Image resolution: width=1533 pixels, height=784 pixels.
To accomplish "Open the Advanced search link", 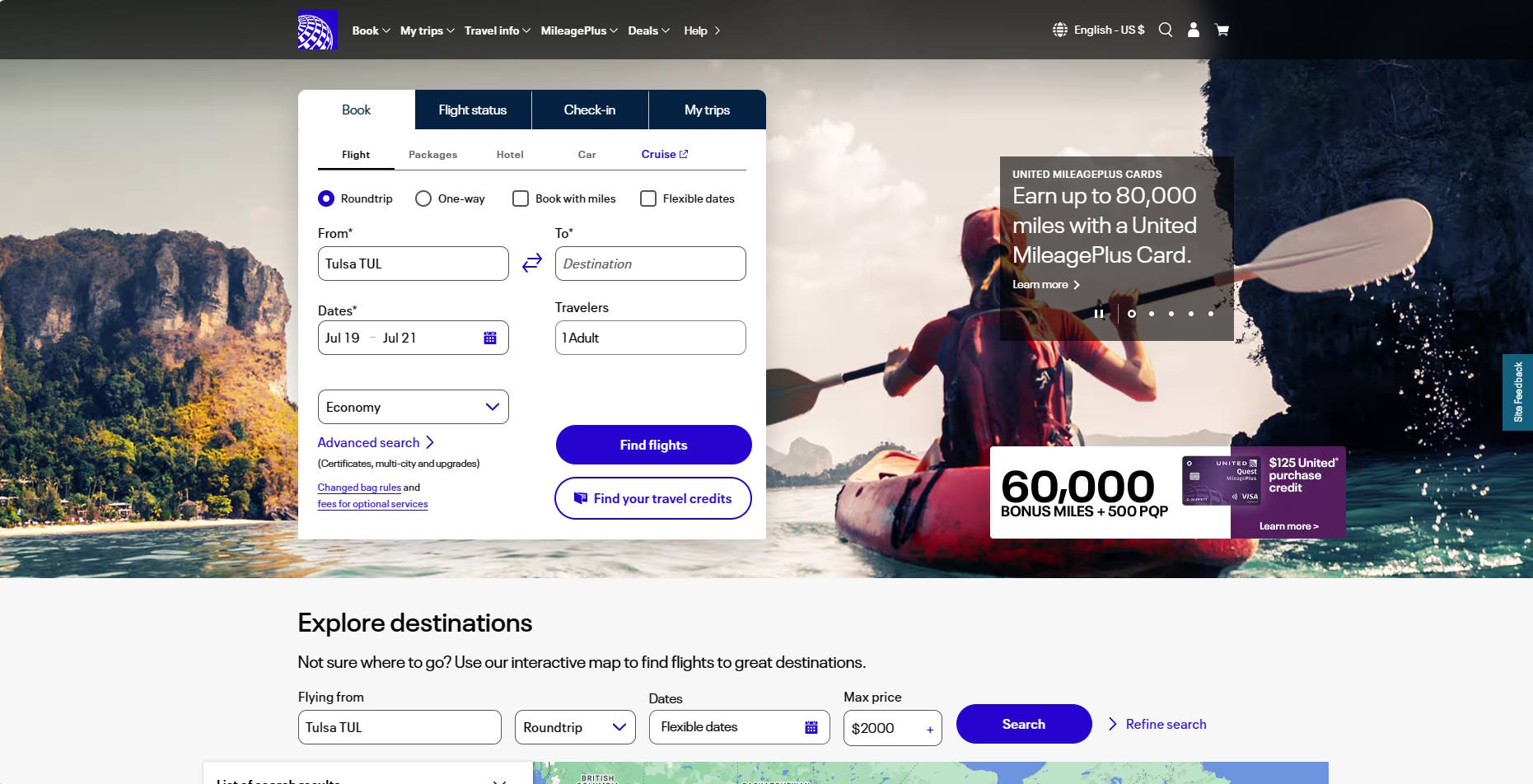I will pos(369,443).
